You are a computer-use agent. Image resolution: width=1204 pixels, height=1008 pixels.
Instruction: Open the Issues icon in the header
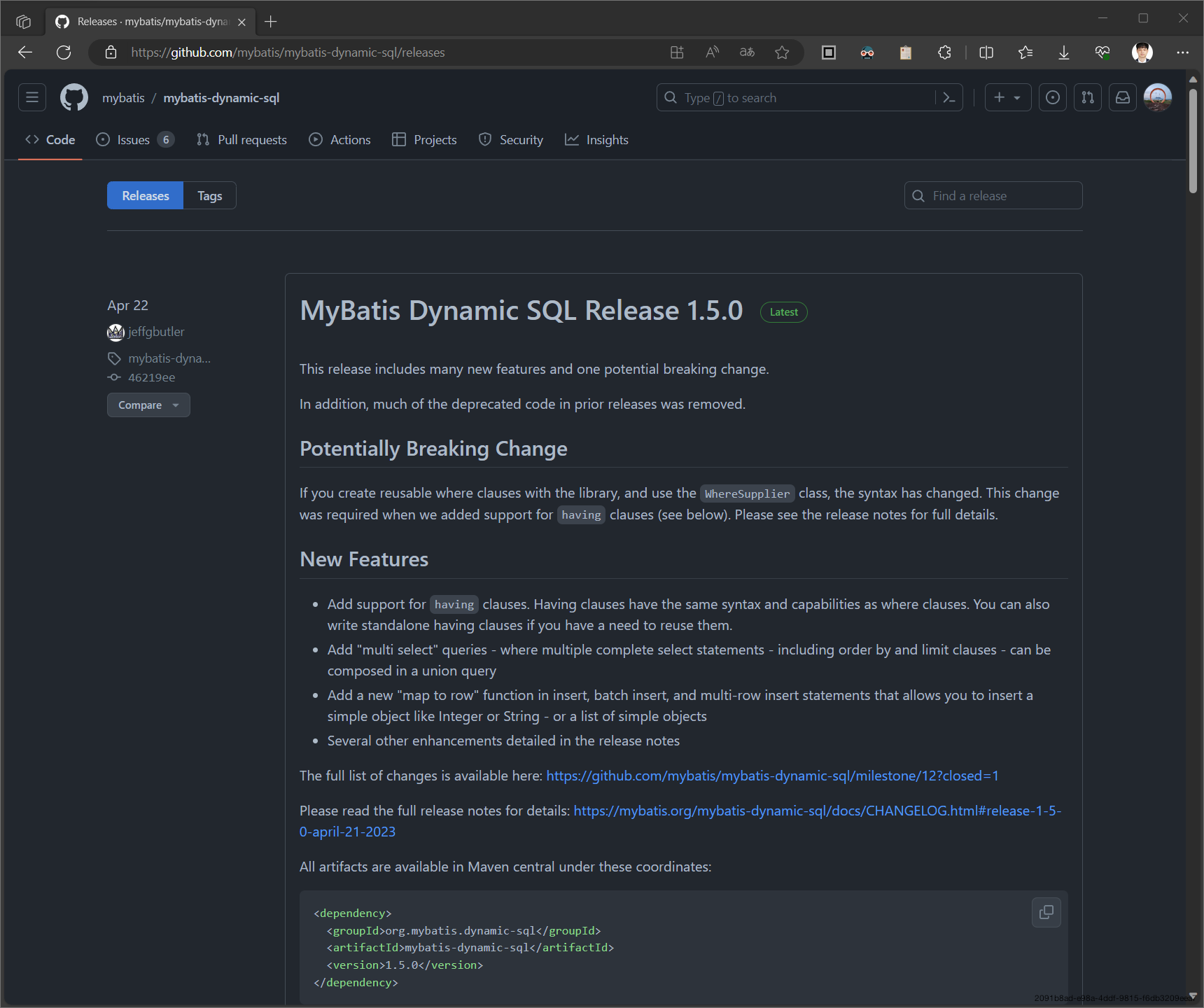1053,97
